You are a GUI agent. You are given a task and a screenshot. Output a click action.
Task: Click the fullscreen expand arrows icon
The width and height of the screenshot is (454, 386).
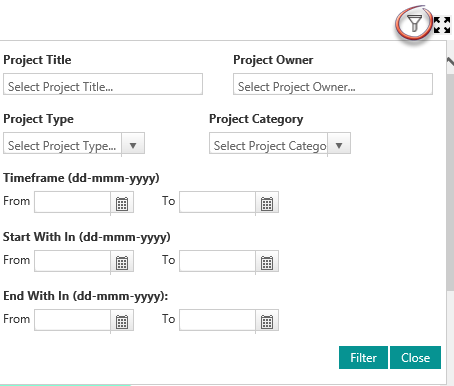point(442,25)
